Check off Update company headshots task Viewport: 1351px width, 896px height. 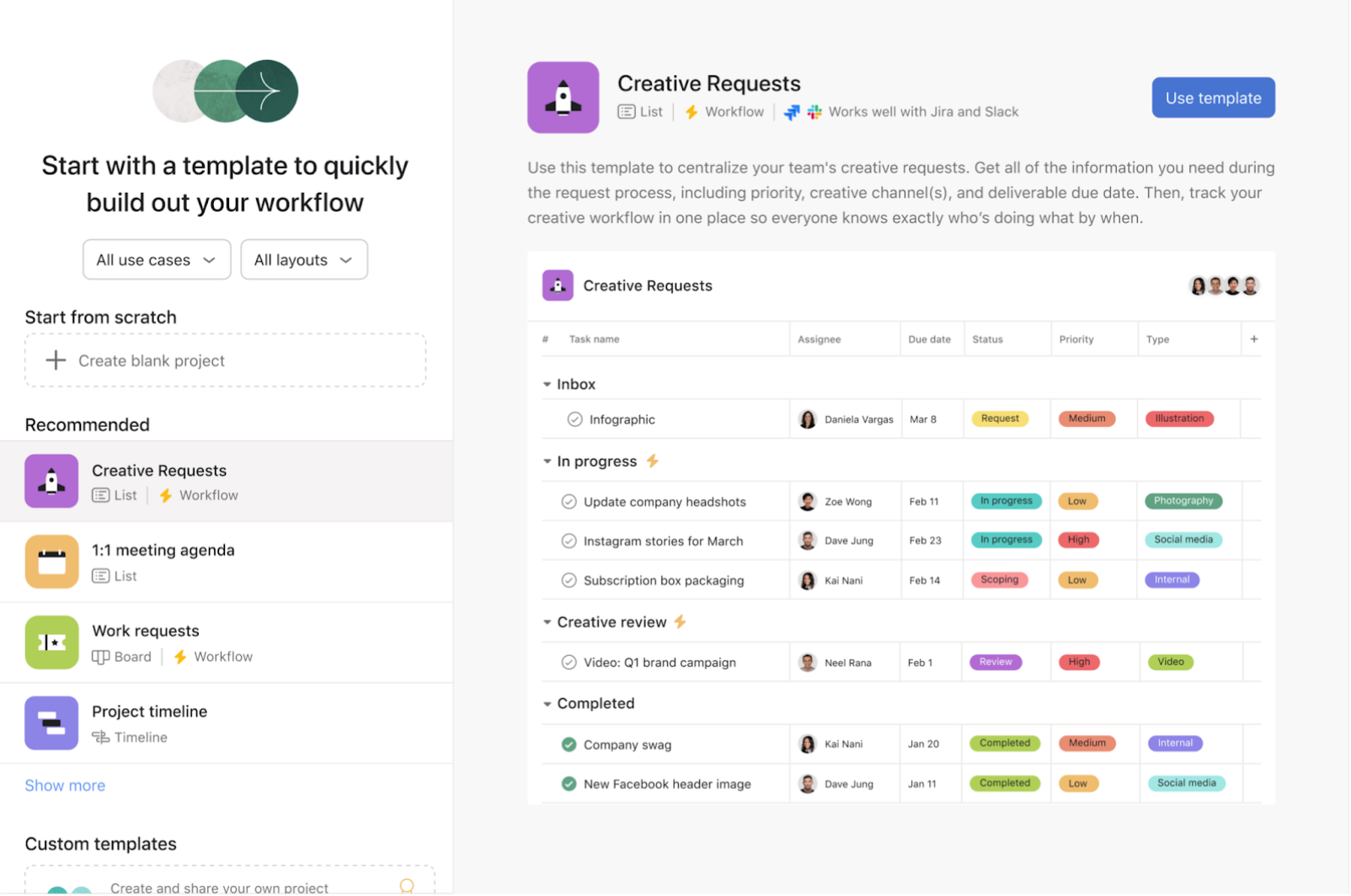[x=569, y=502]
